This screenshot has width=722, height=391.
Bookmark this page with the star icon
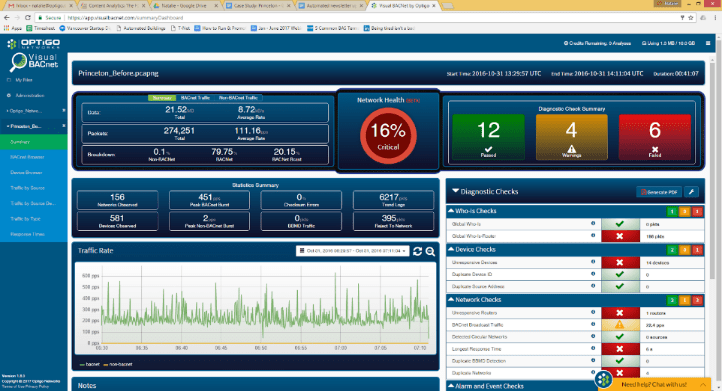691,18
